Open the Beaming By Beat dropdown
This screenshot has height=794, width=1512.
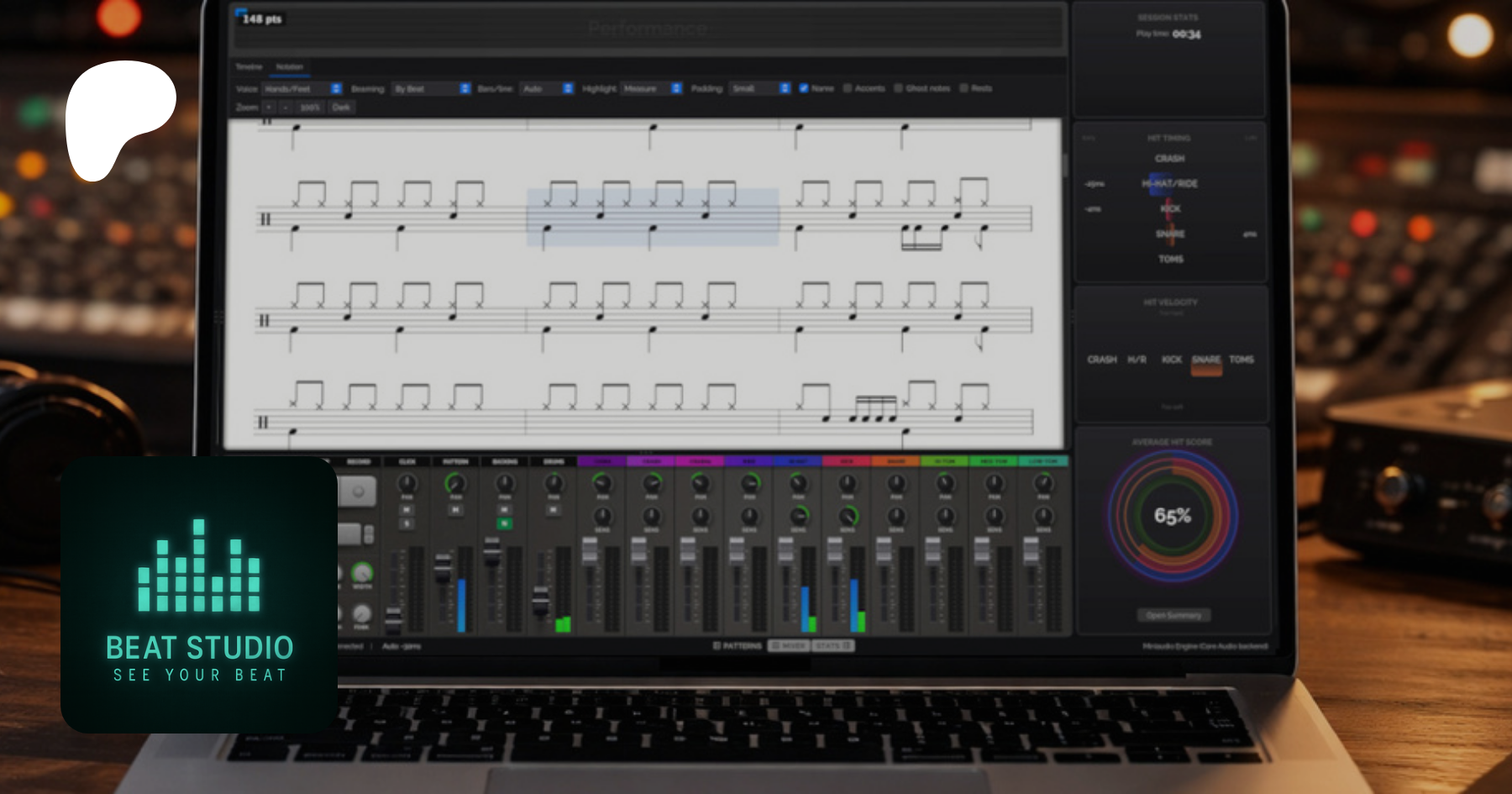(x=432, y=88)
